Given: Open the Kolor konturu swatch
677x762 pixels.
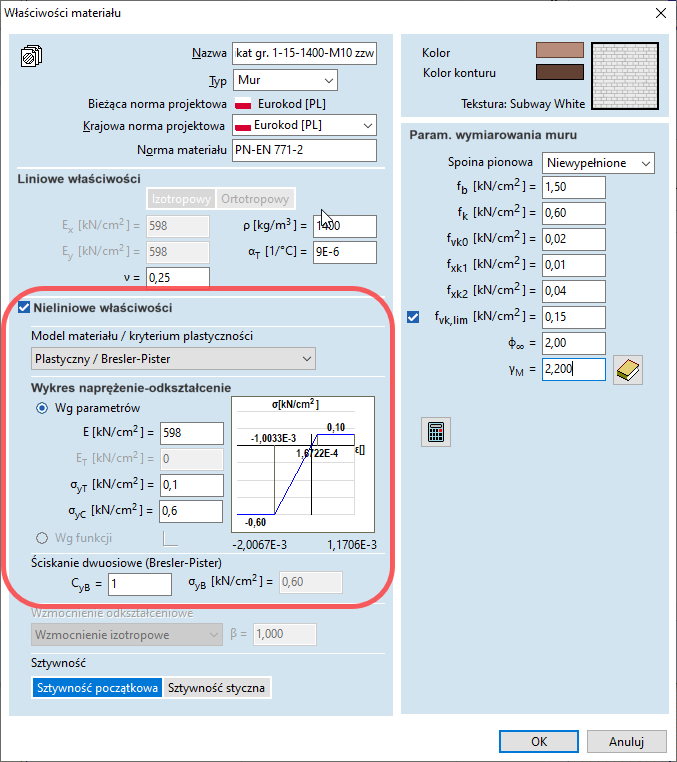Looking at the screenshot, I should click(x=559, y=72).
